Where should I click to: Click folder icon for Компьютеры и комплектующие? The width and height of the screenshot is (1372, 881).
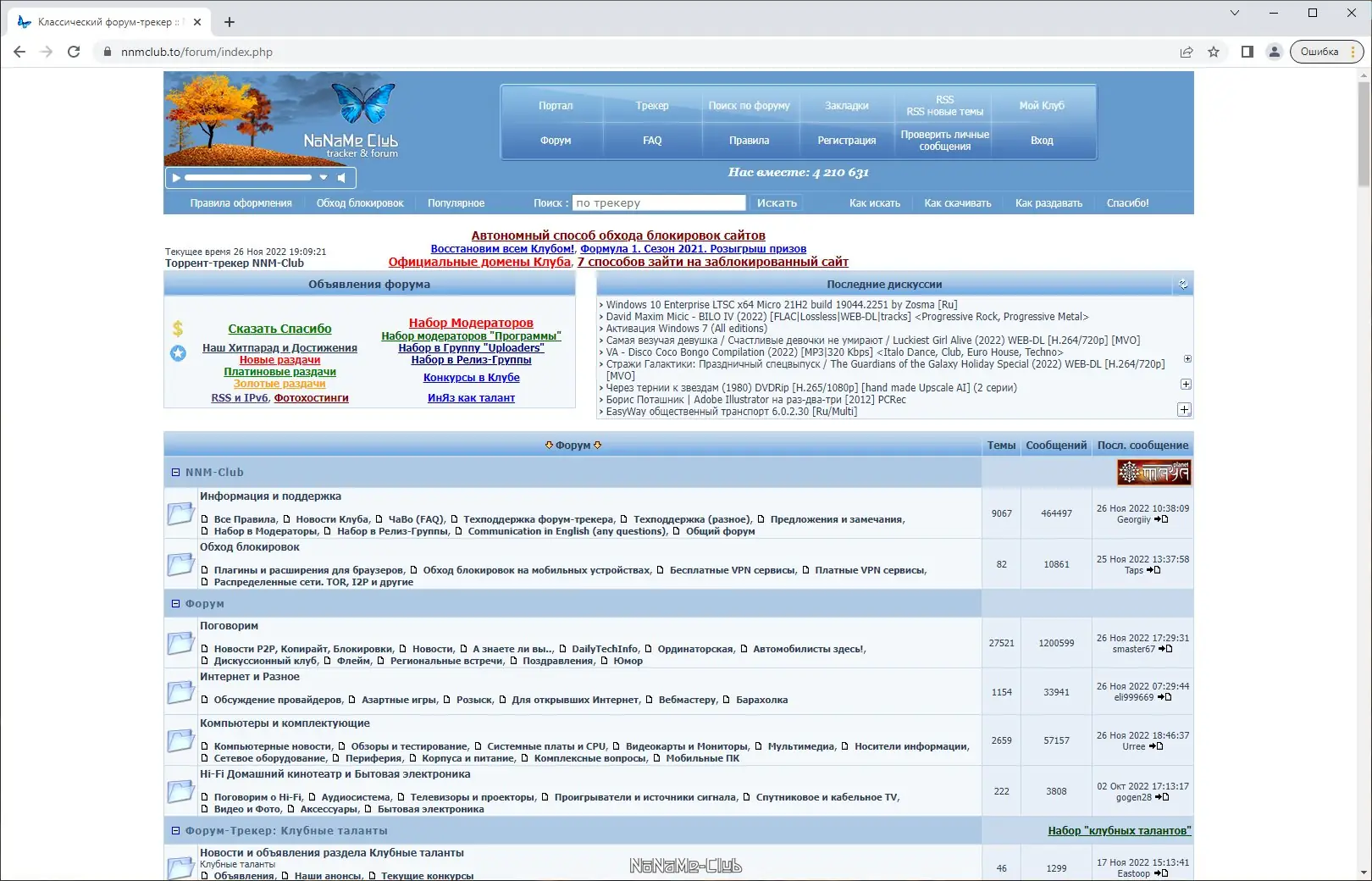click(x=180, y=740)
